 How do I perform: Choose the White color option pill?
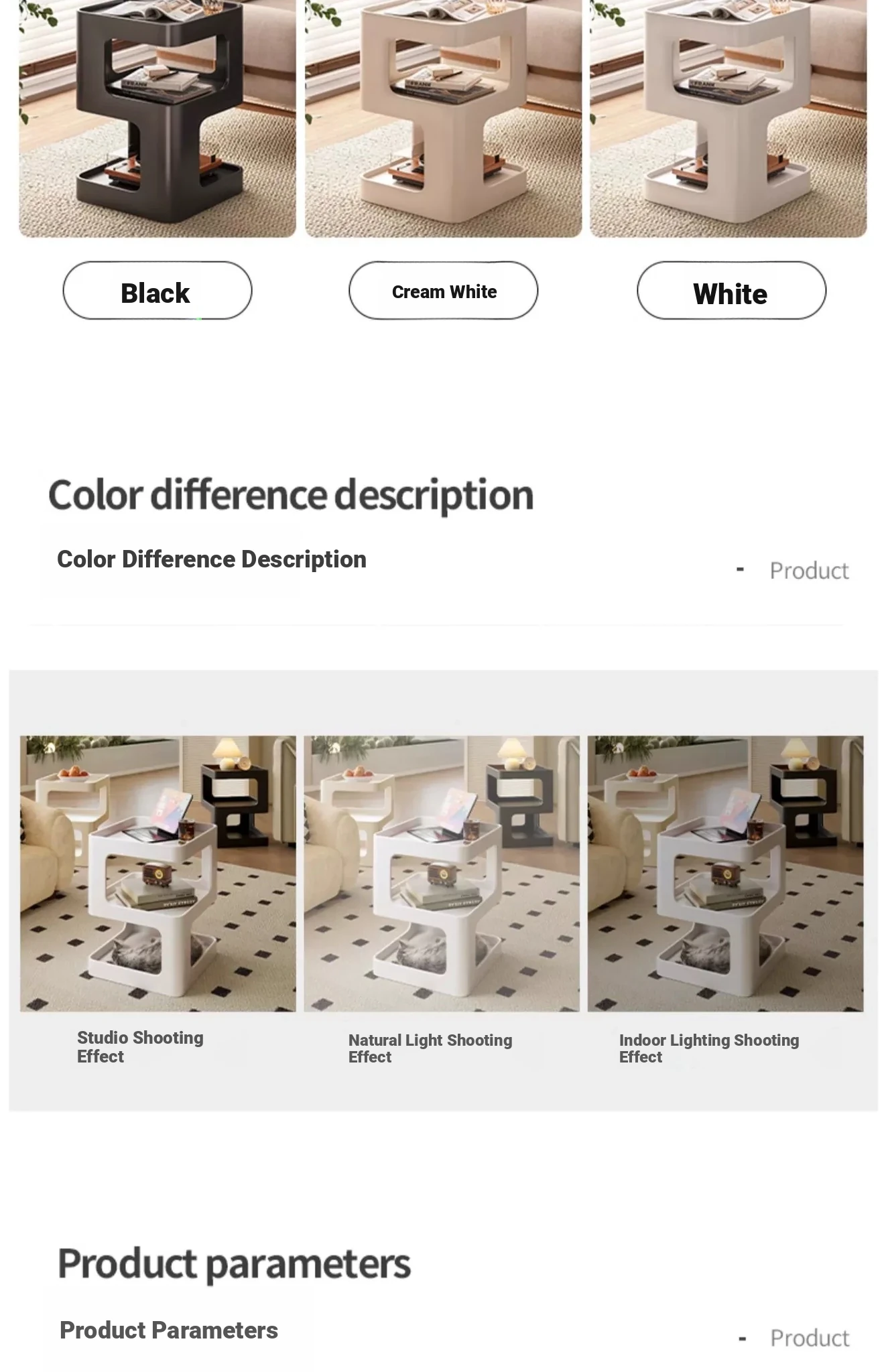coord(731,291)
